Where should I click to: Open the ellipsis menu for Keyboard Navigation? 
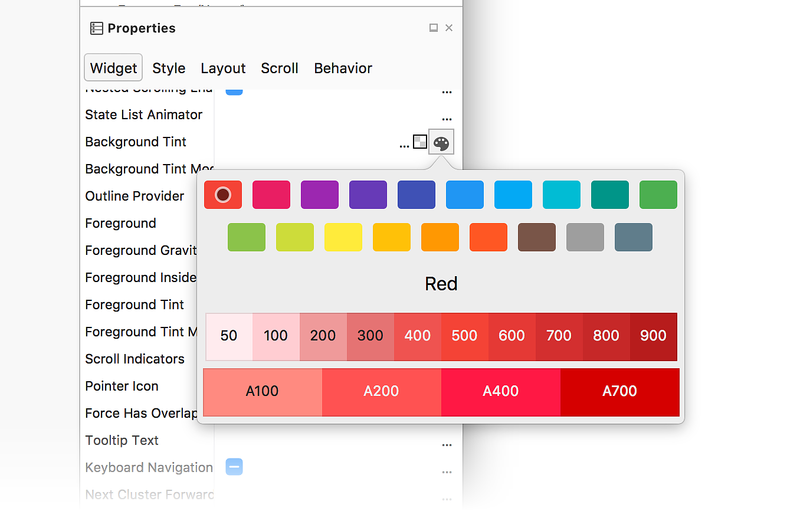point(447,469)
